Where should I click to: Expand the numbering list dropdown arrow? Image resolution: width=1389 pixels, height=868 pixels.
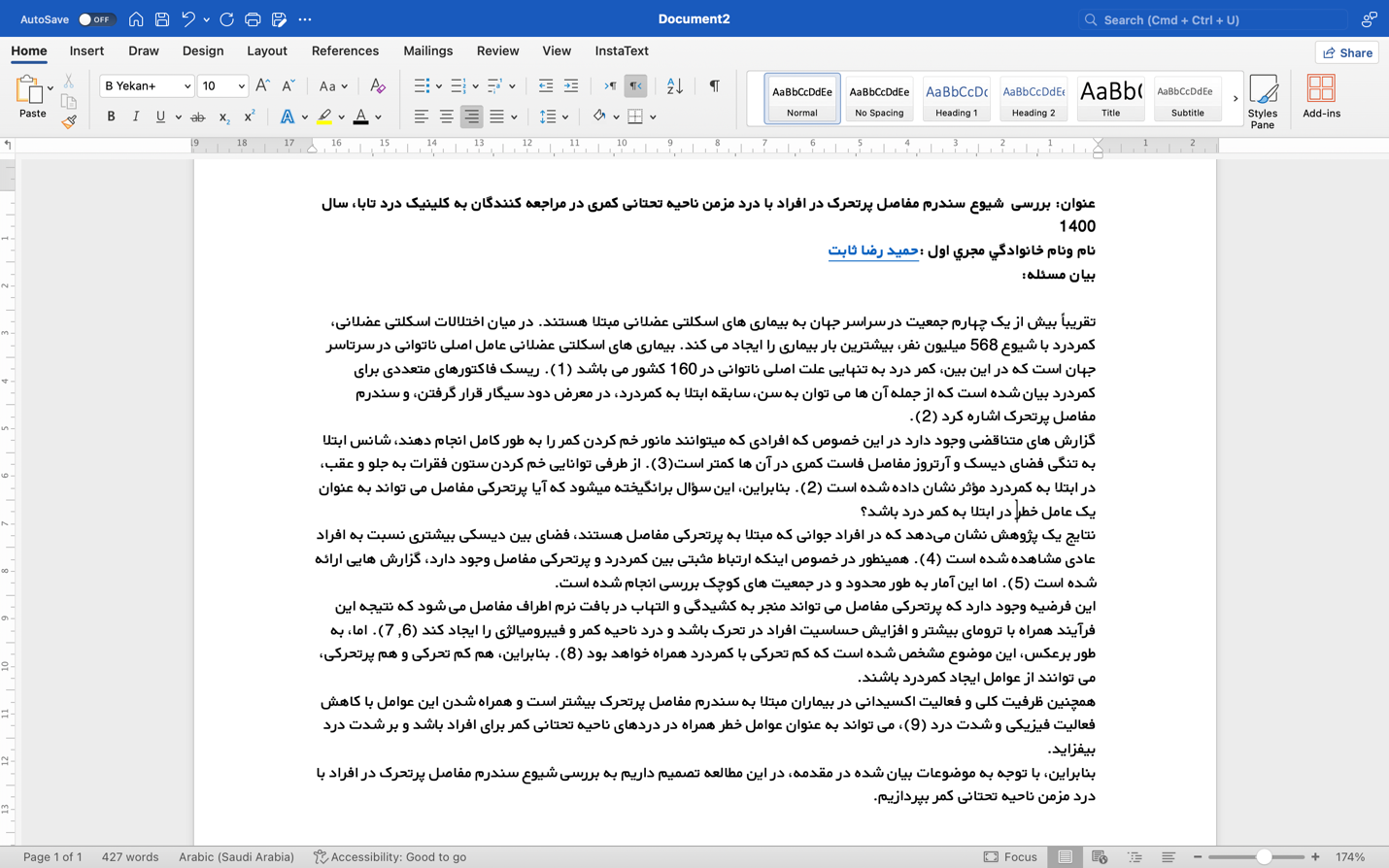click(476, 87)
